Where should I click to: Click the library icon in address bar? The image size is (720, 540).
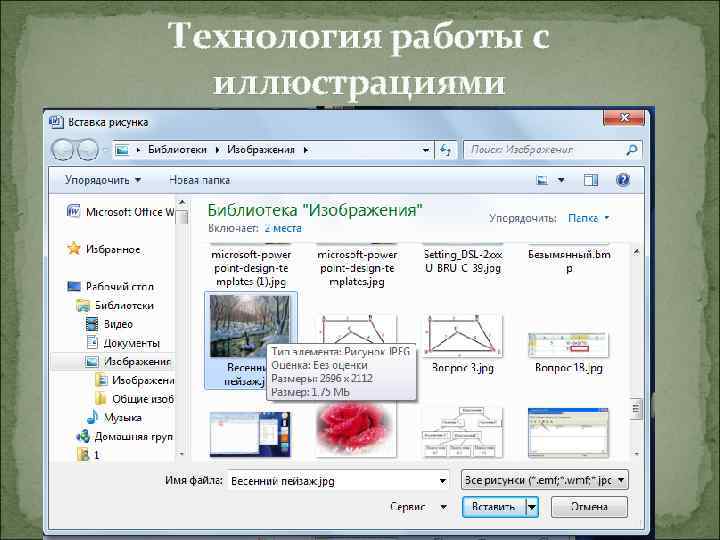(x=122, y=150)
